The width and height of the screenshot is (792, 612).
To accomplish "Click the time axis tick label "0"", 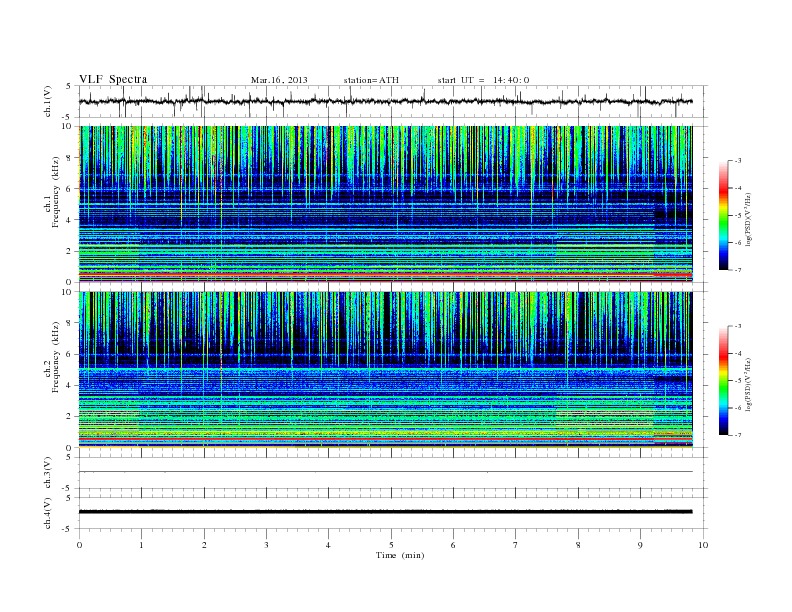I will pos(79,545).
